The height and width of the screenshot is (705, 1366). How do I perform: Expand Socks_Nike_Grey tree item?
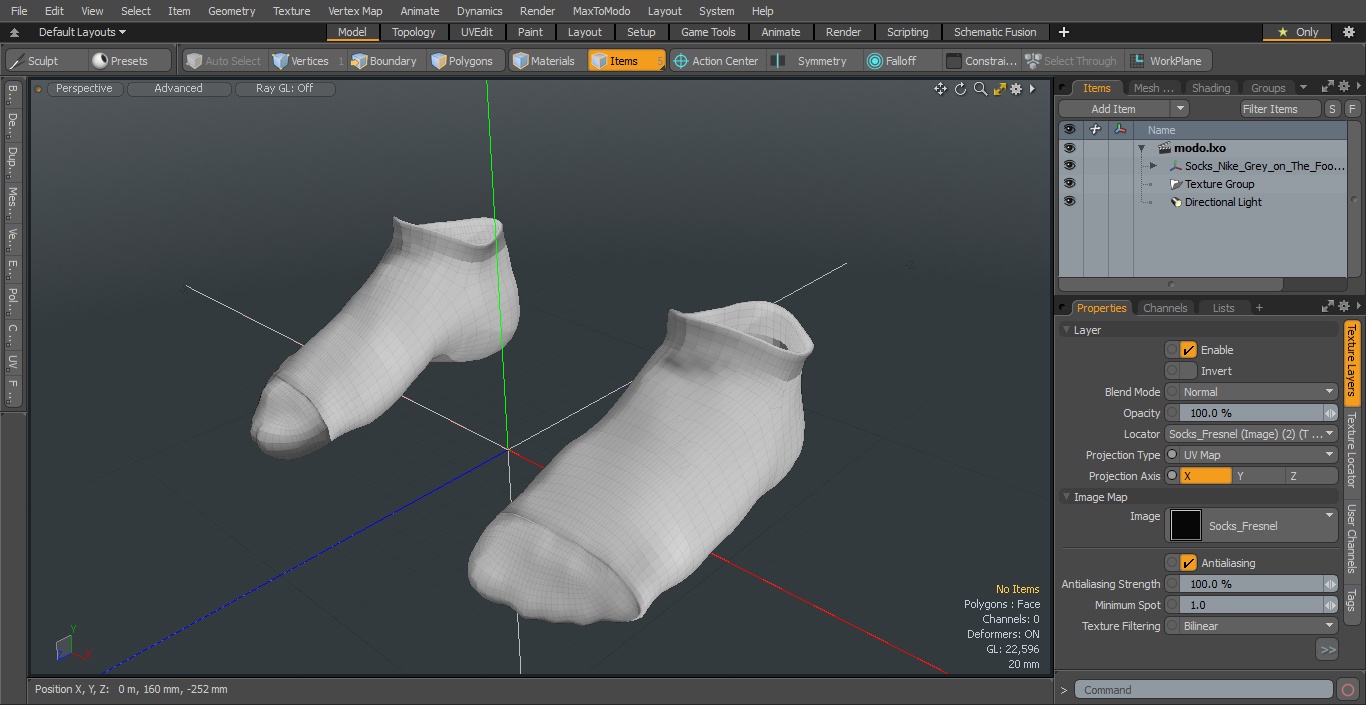[1153, 166]
